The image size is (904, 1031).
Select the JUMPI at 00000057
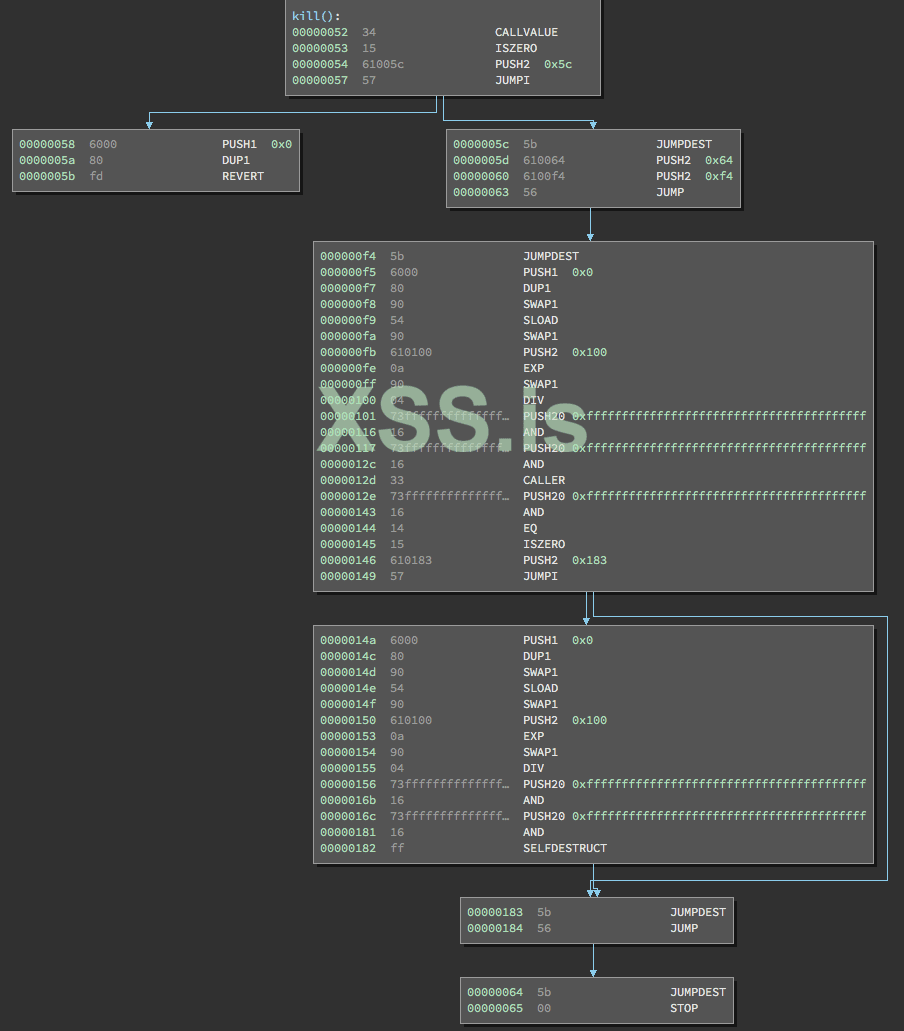[x=512, y=80]
